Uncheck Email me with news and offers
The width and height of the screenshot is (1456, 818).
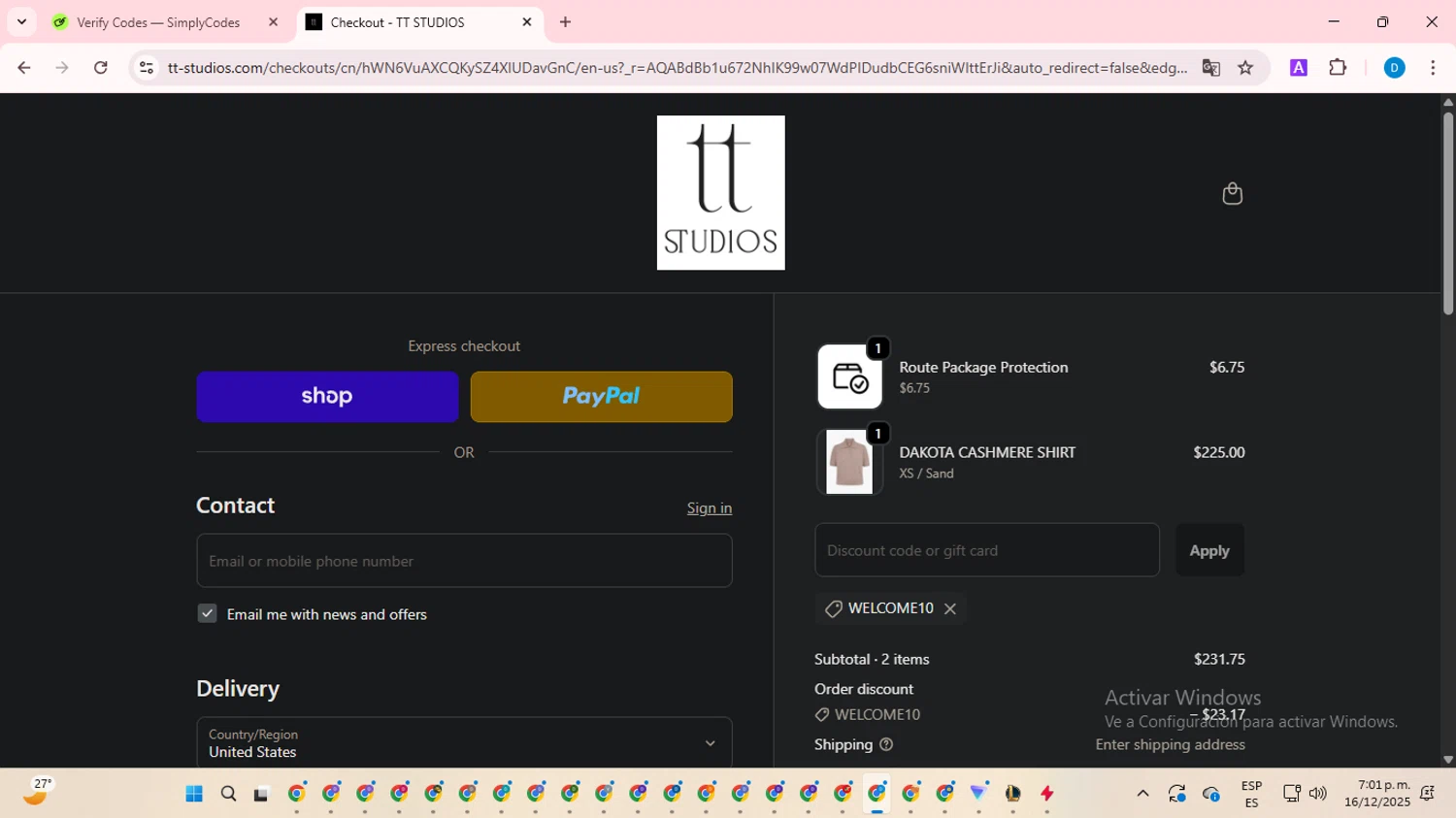click(x=207, y=613)
